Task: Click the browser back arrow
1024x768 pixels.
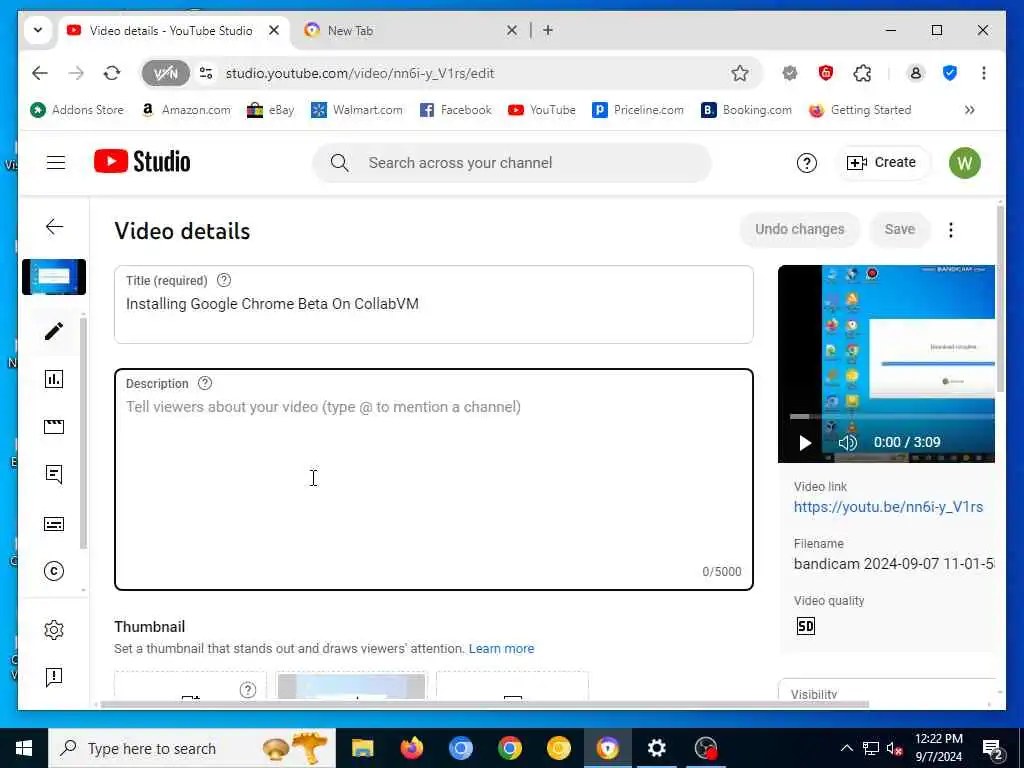Action: [x=40, y=73]
